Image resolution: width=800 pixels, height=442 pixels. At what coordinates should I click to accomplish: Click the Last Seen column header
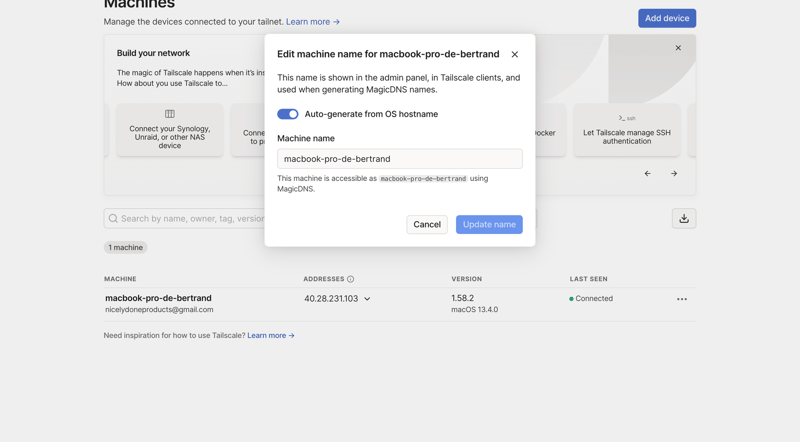[x=588, y=279]
